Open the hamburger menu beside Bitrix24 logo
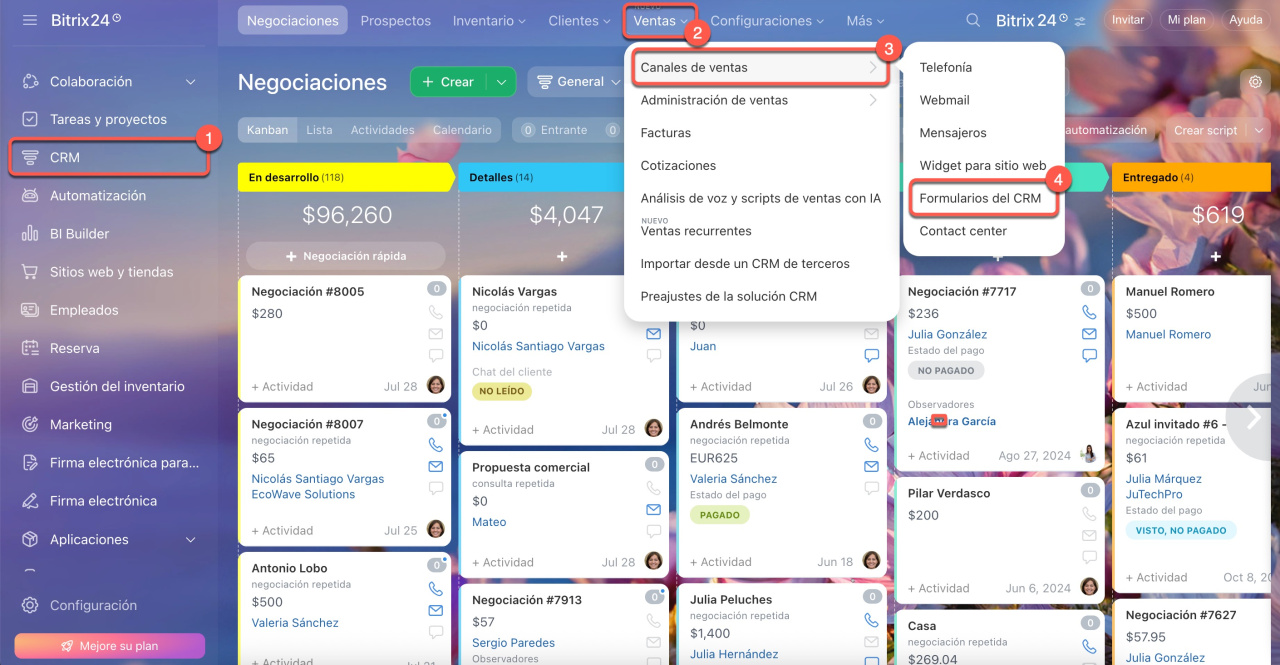The image size is (1280, 665). click(30, 20)
